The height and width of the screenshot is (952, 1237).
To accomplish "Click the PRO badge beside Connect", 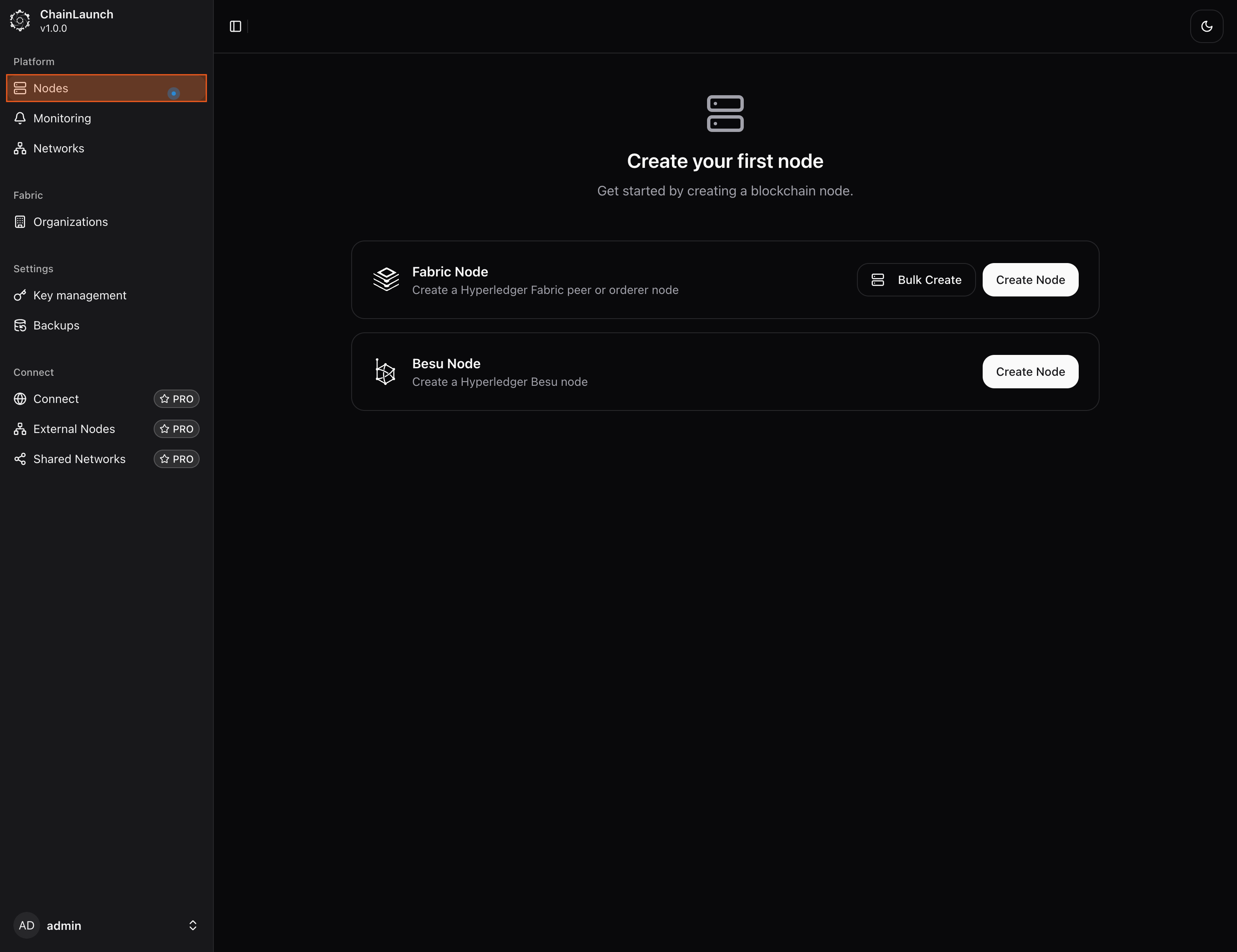I will [x=176, y=399].
